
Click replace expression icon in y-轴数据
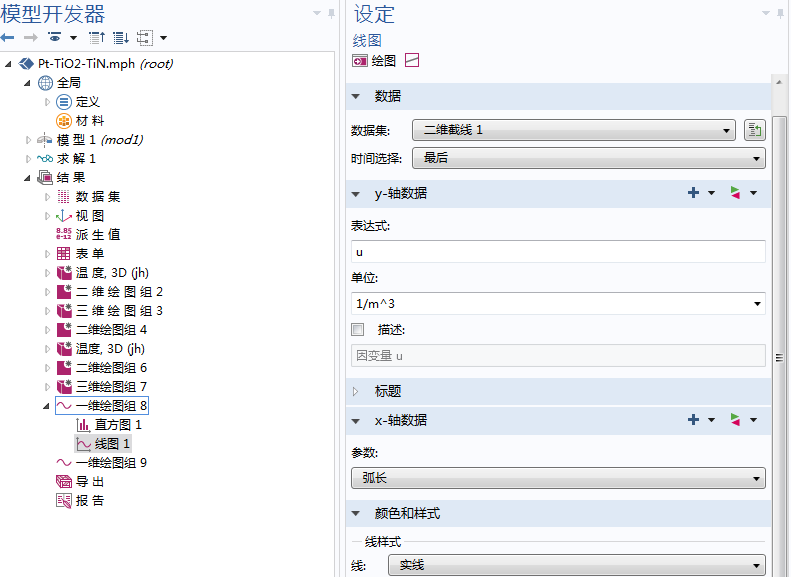[735, 193]
